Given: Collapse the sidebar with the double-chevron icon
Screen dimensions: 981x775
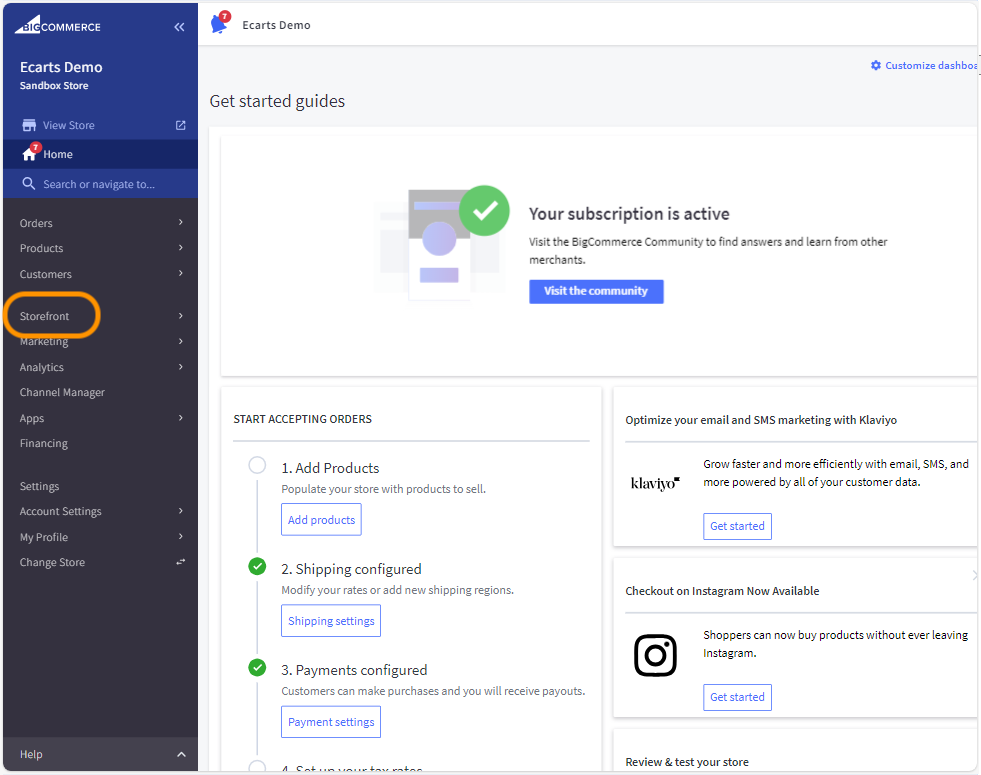Looking at the screenshot, I should pos(180,27).
